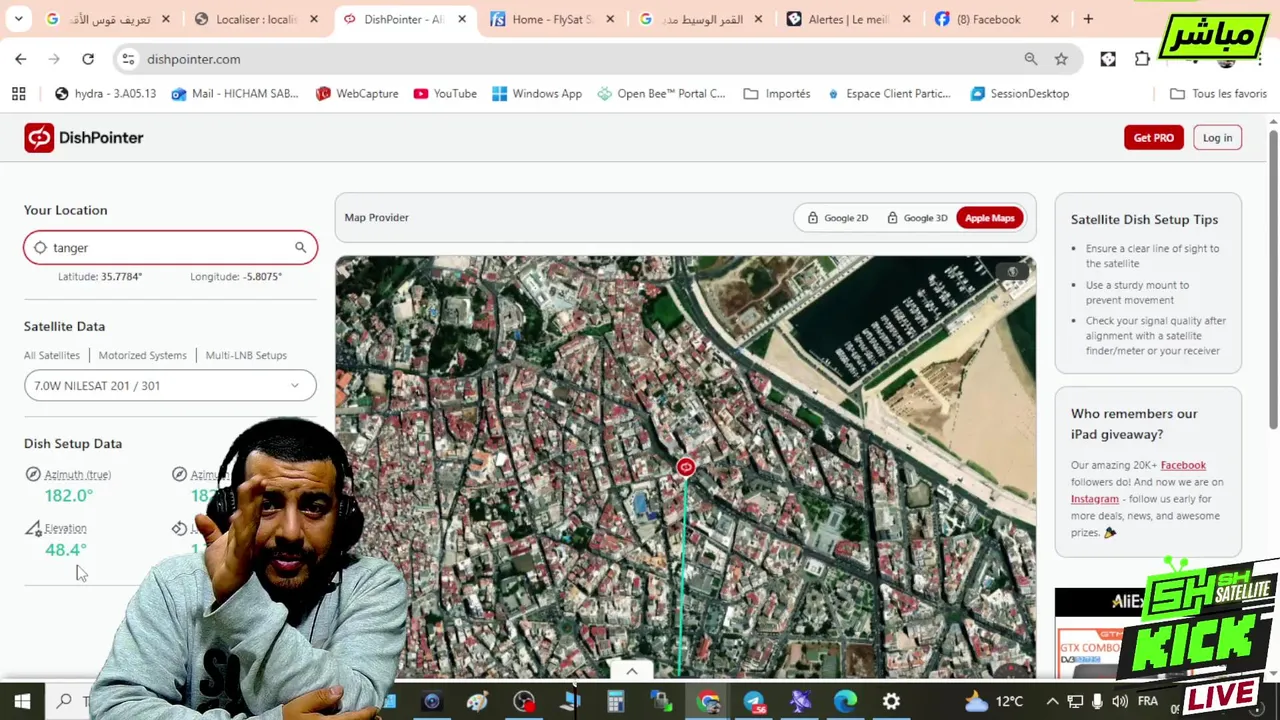1280x720 pixels.
Task: Open the Windows App bookmark
Action: (537, 93)
